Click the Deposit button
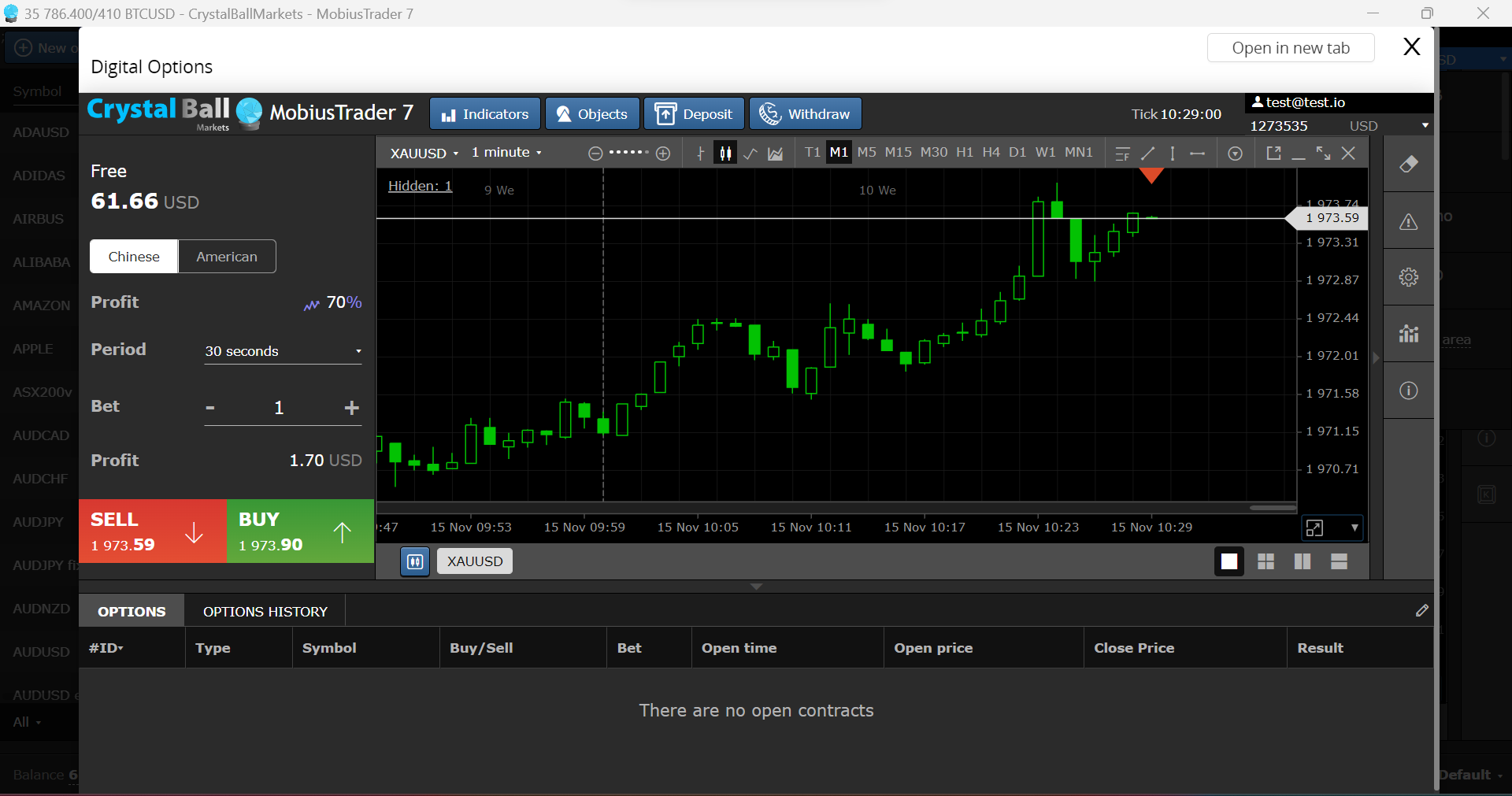This screenshot has width=1512, height=796. [694, 114]
